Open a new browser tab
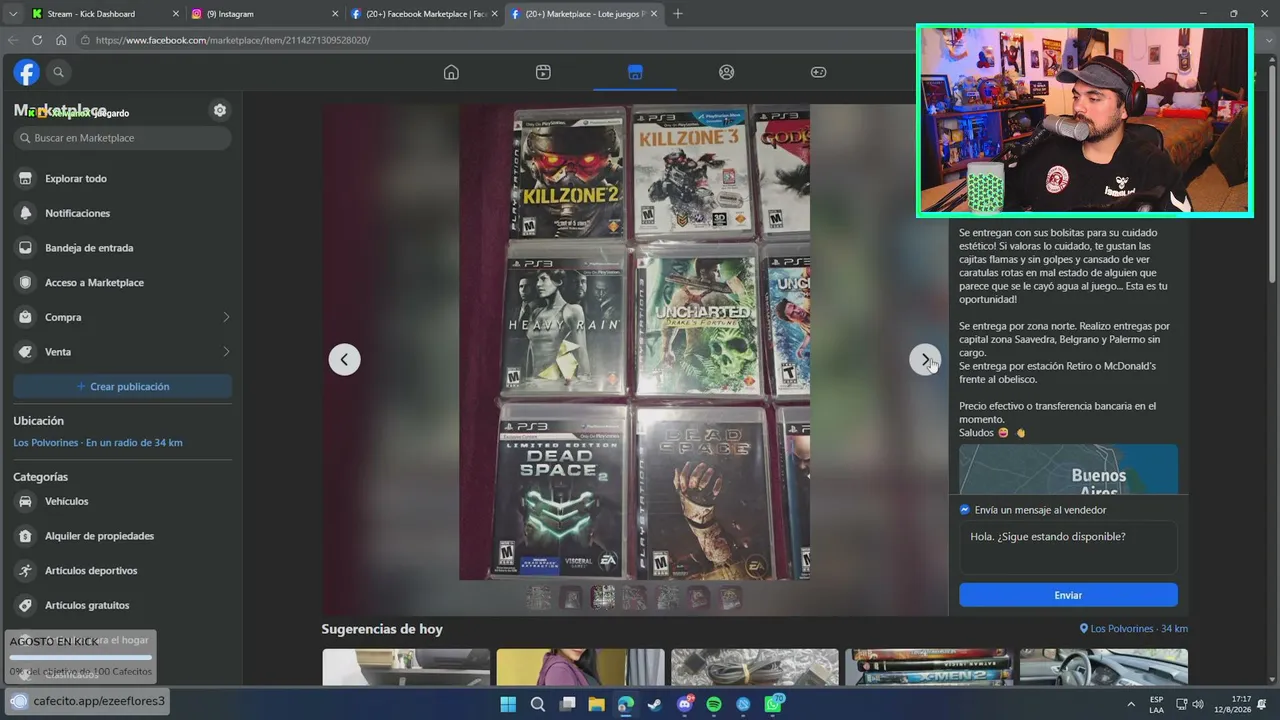This screenshot has width=1280, height=720. [678, 14]
